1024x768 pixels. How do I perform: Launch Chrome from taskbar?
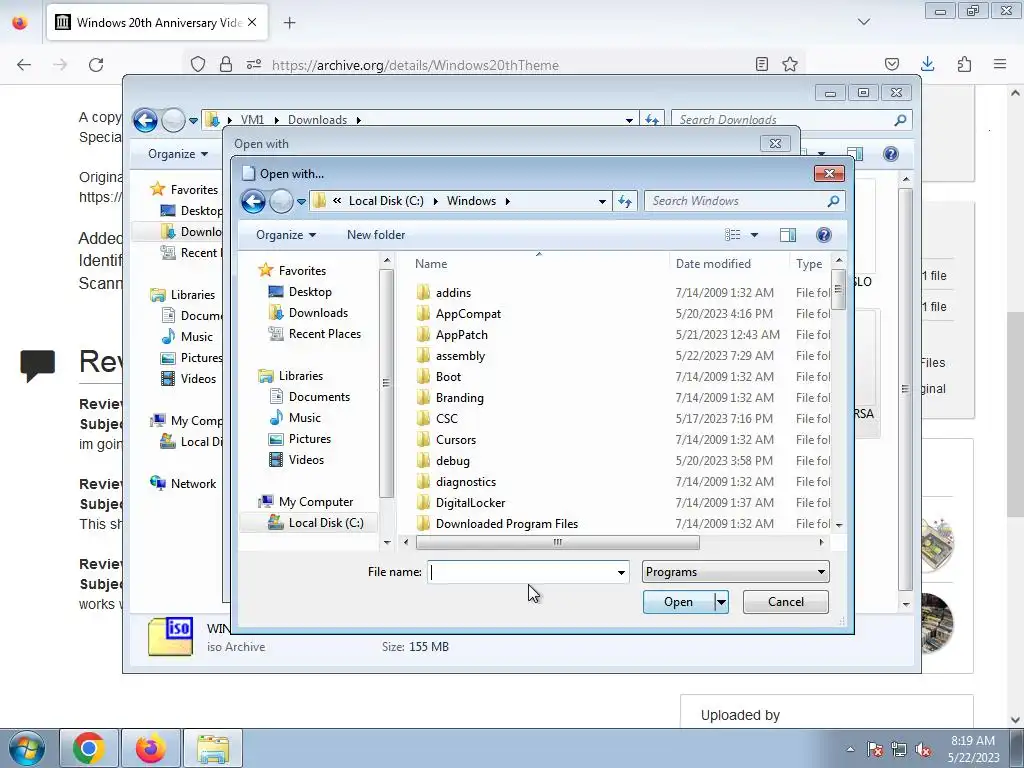point(89,748)
